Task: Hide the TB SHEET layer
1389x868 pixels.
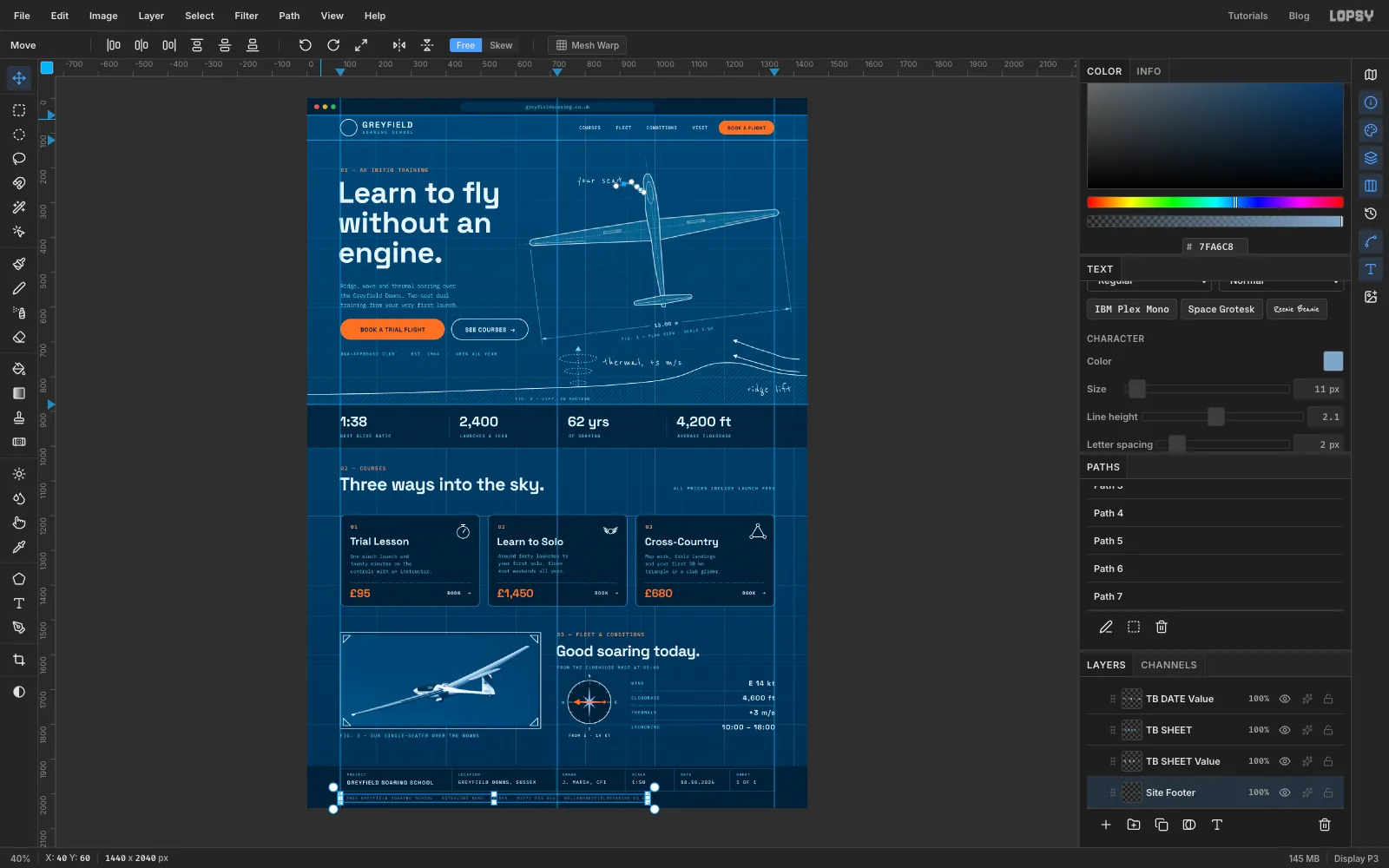Action: (1285, 730)
